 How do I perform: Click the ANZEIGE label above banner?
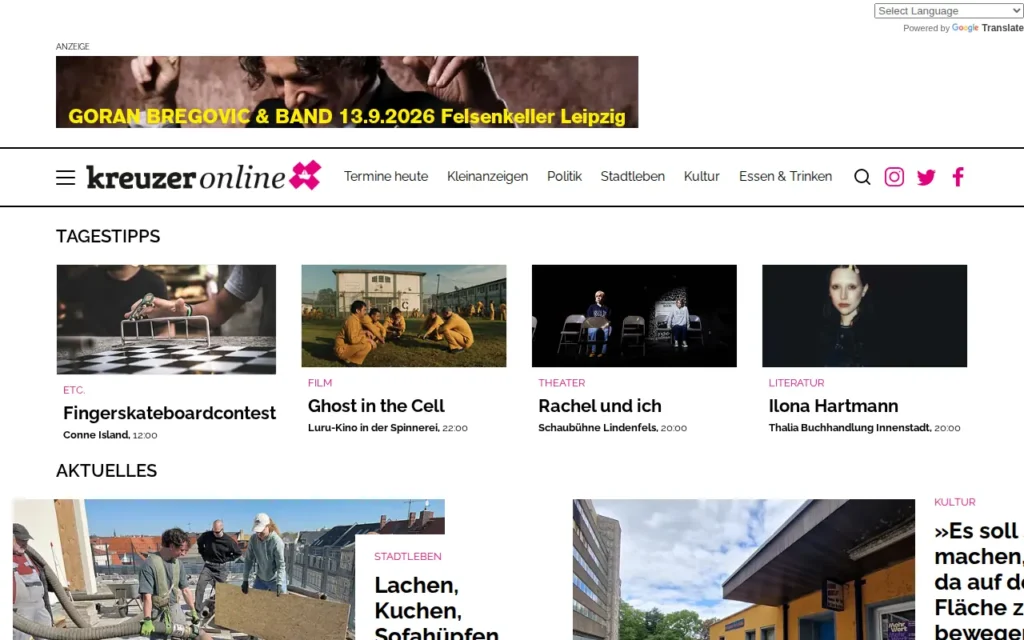tap(72, 46)
